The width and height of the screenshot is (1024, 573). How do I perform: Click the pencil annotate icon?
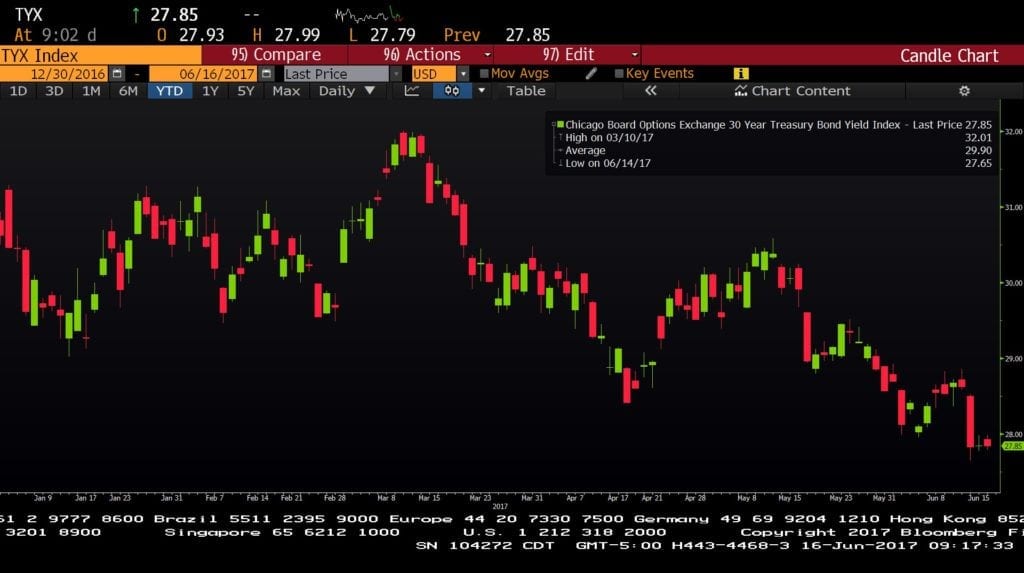[x=591, y=74]
